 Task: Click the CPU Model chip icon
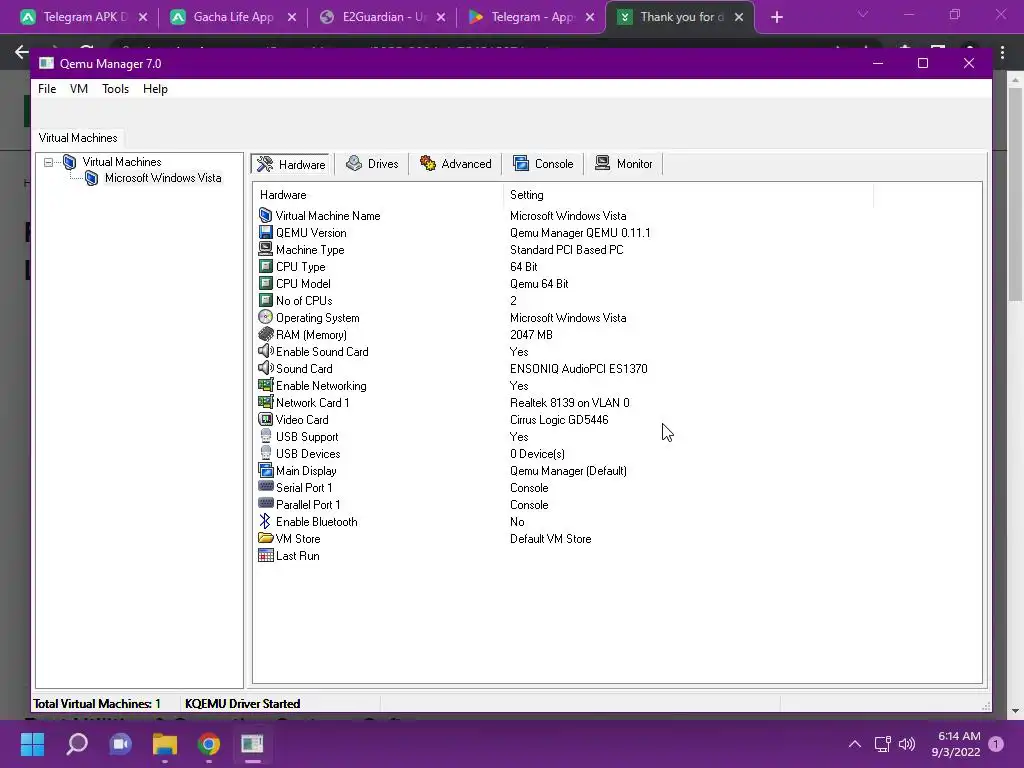[265, 283]
